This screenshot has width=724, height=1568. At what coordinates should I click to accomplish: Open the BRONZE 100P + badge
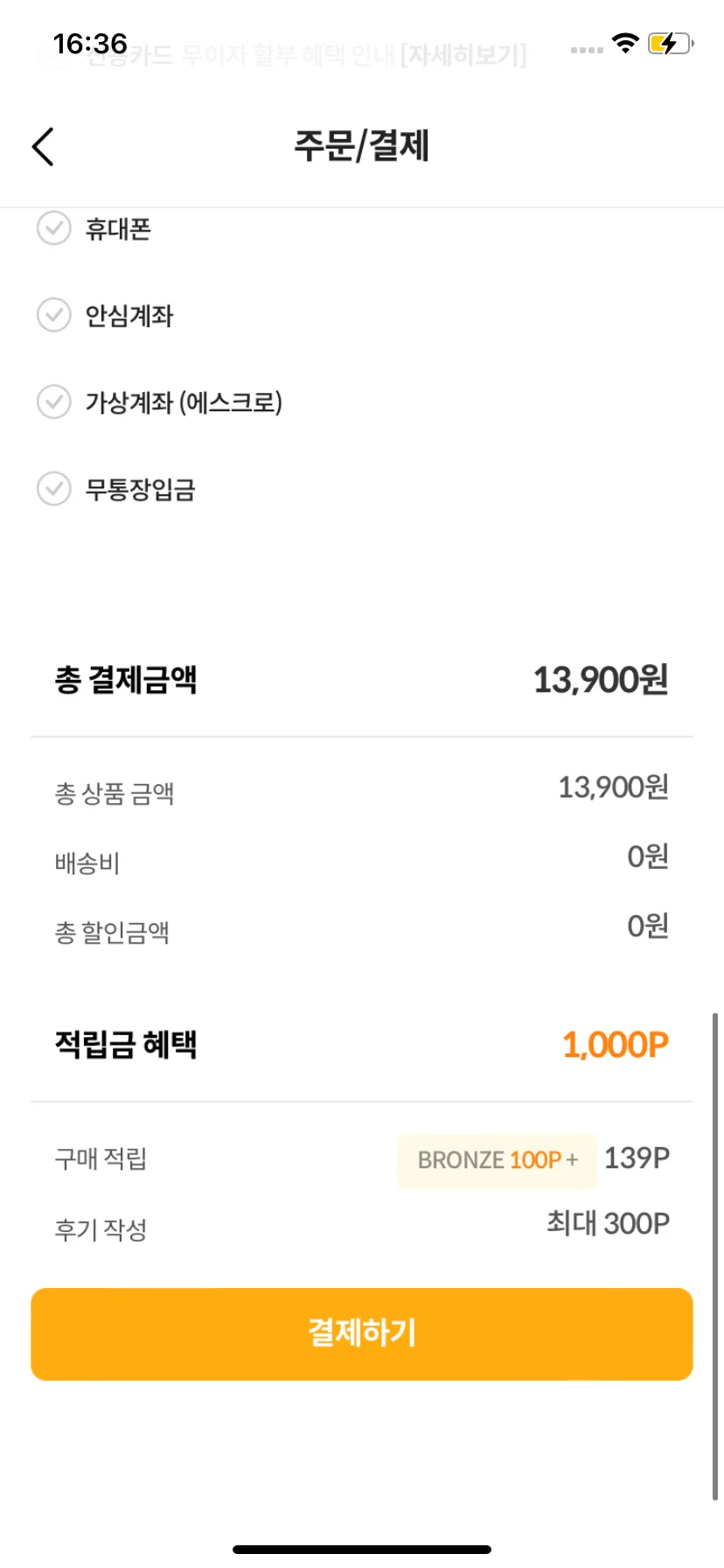(x=497, y=1160)
